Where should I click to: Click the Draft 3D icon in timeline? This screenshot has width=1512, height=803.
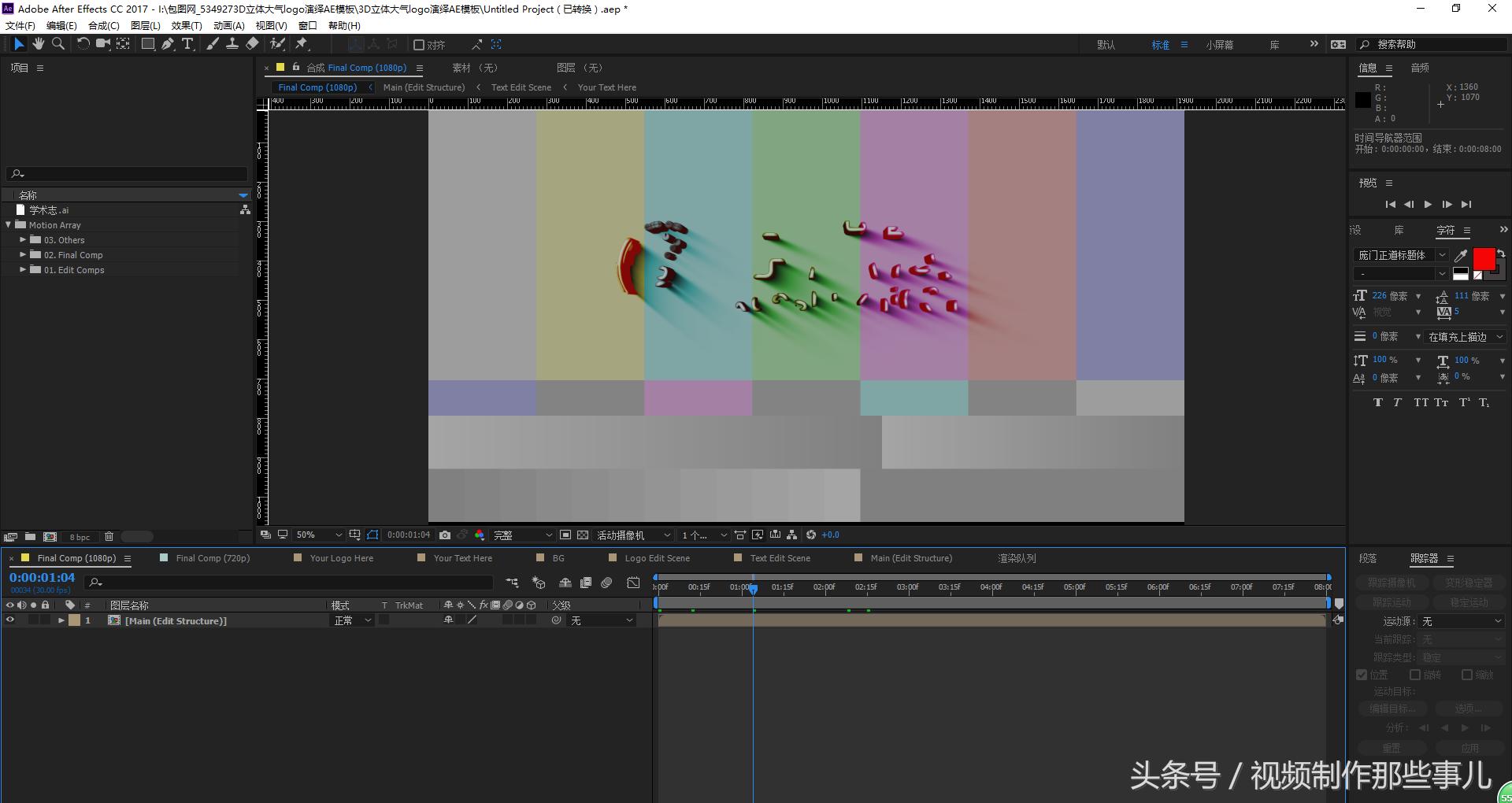point(539,583)
